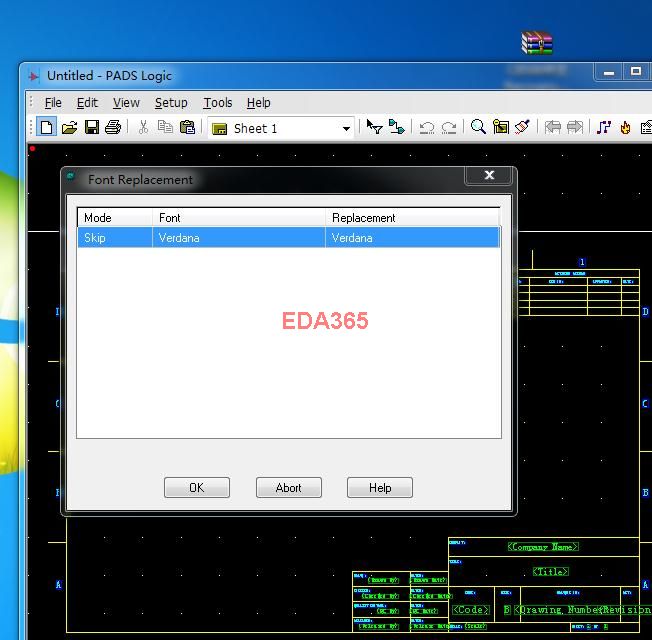Activate the Zoom magnifier tool

click(478, 127)
